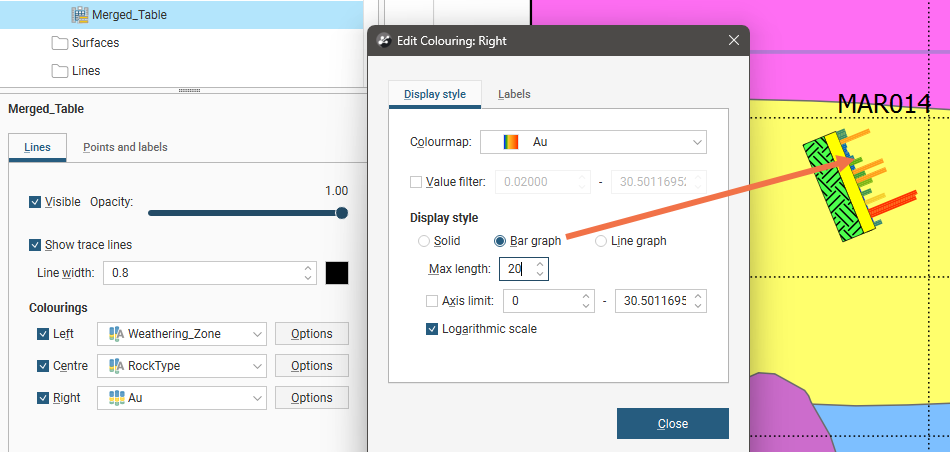Screen dimensions: 950x452
Task: Click the Lines folder icon
Action: pyautogui.click(x=60, y=71)
